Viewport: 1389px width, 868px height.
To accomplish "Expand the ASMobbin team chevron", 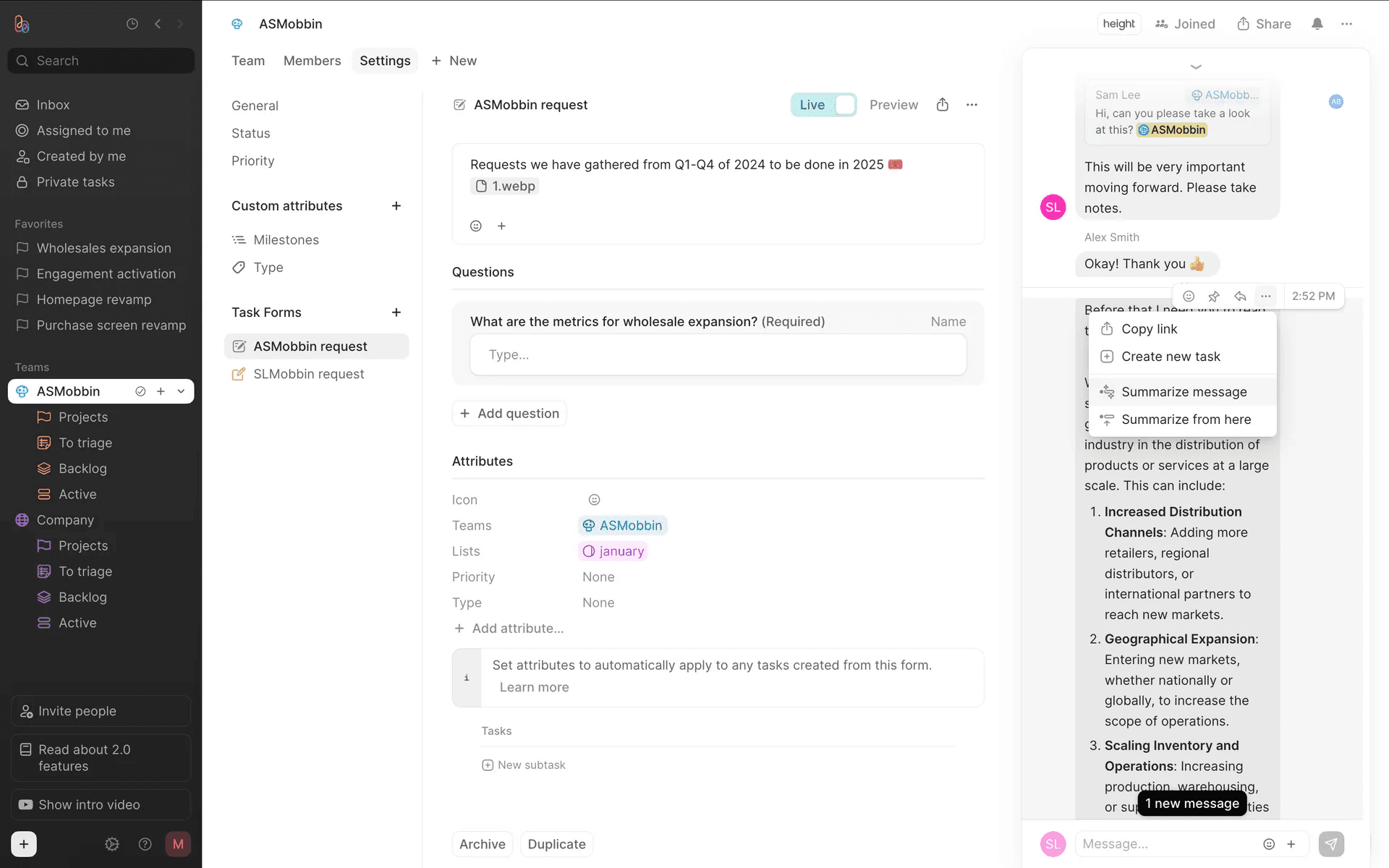I will click(181, 391).
